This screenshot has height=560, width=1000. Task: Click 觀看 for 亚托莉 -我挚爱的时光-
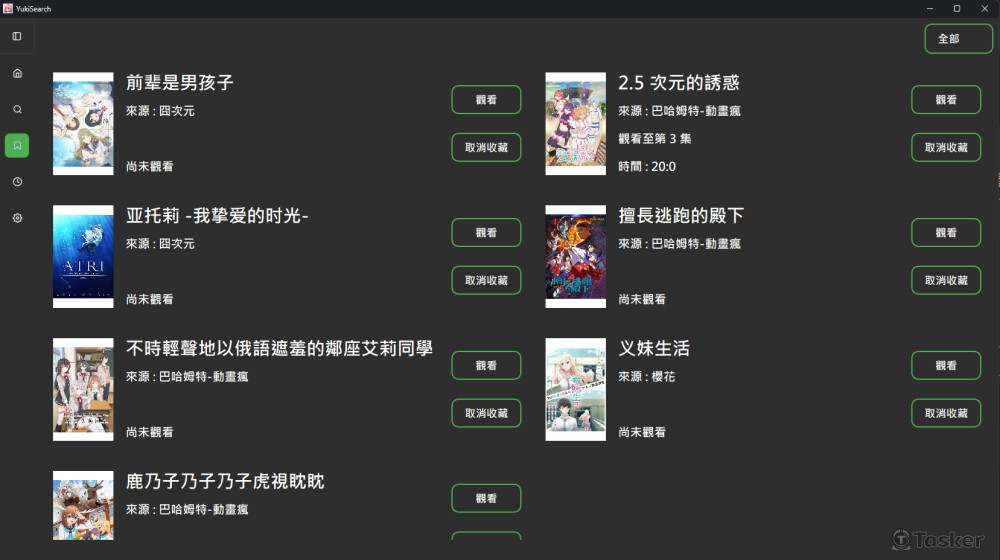click(x=486, y=233)
